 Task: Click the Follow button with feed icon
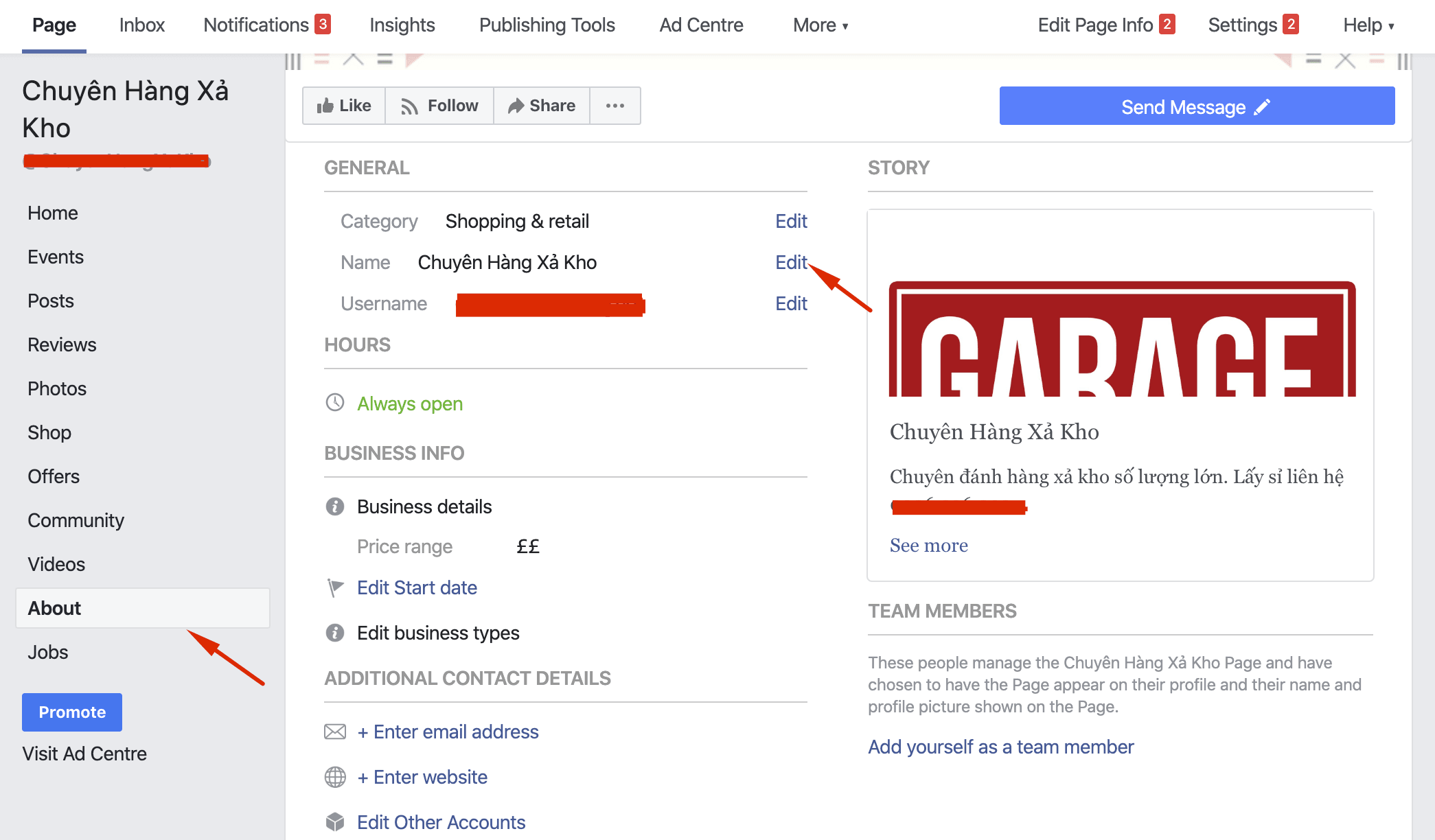click(439, 106)
